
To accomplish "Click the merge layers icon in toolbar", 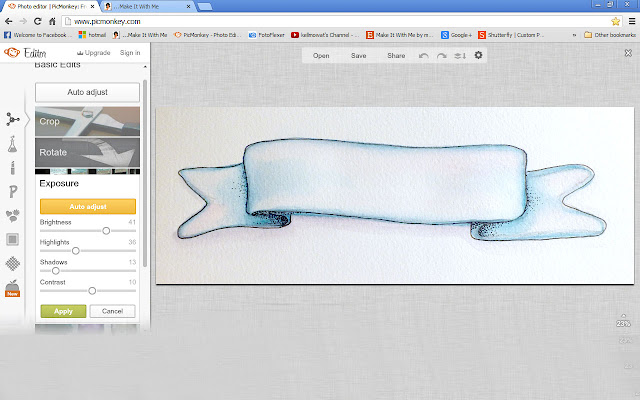I will pos(460,56).
